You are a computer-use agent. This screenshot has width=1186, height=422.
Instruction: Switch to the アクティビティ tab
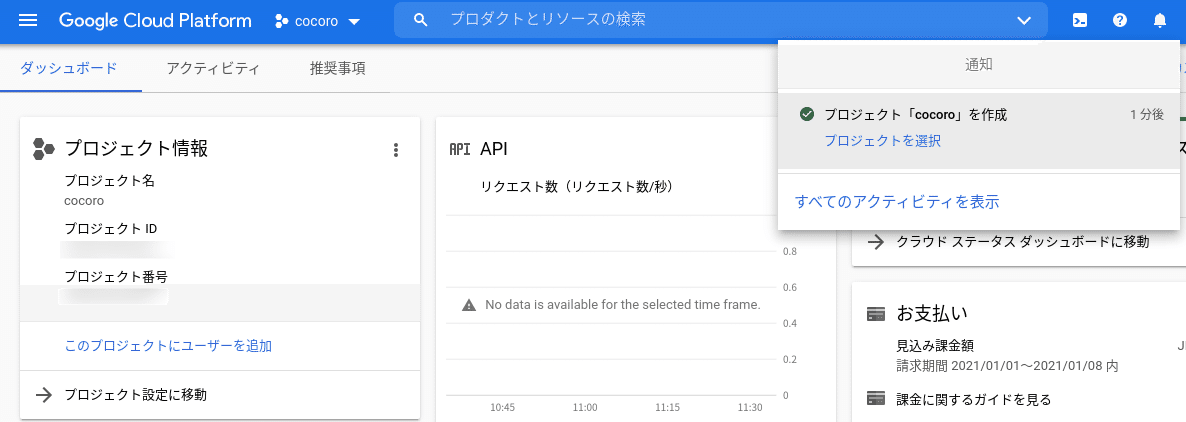tap(213, 69)
